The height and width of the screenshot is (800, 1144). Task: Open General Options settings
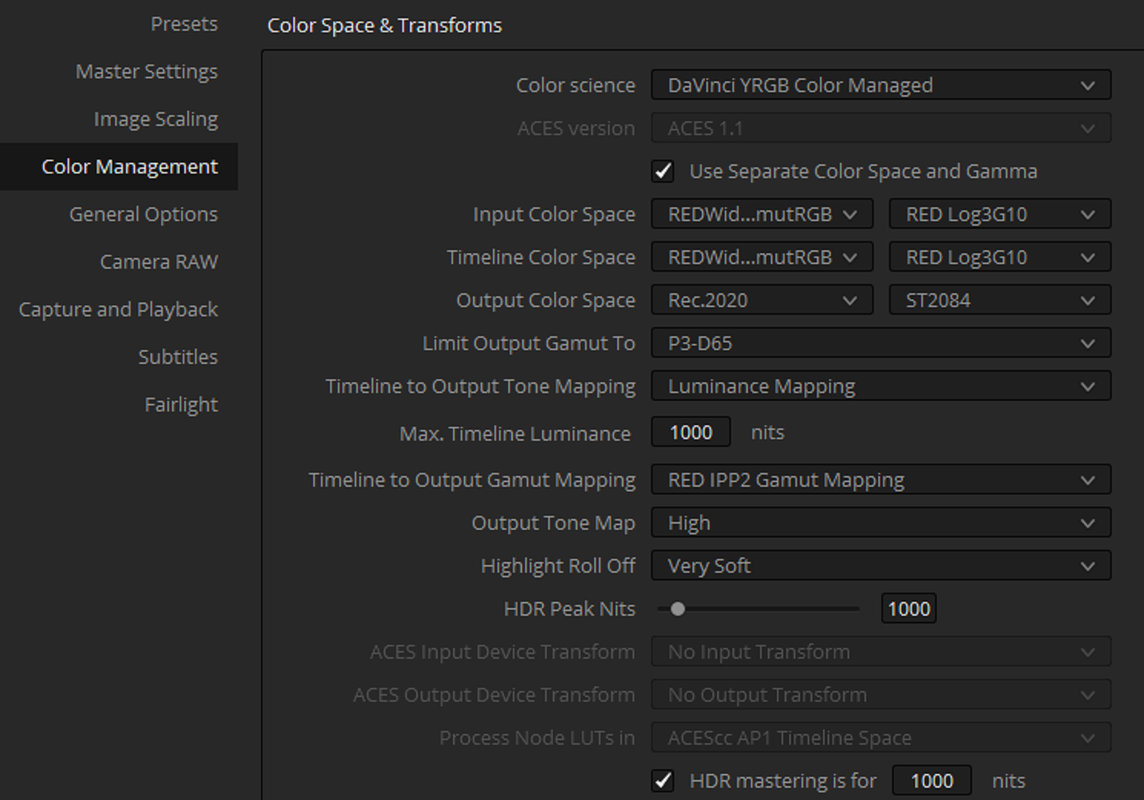point(144,214)
